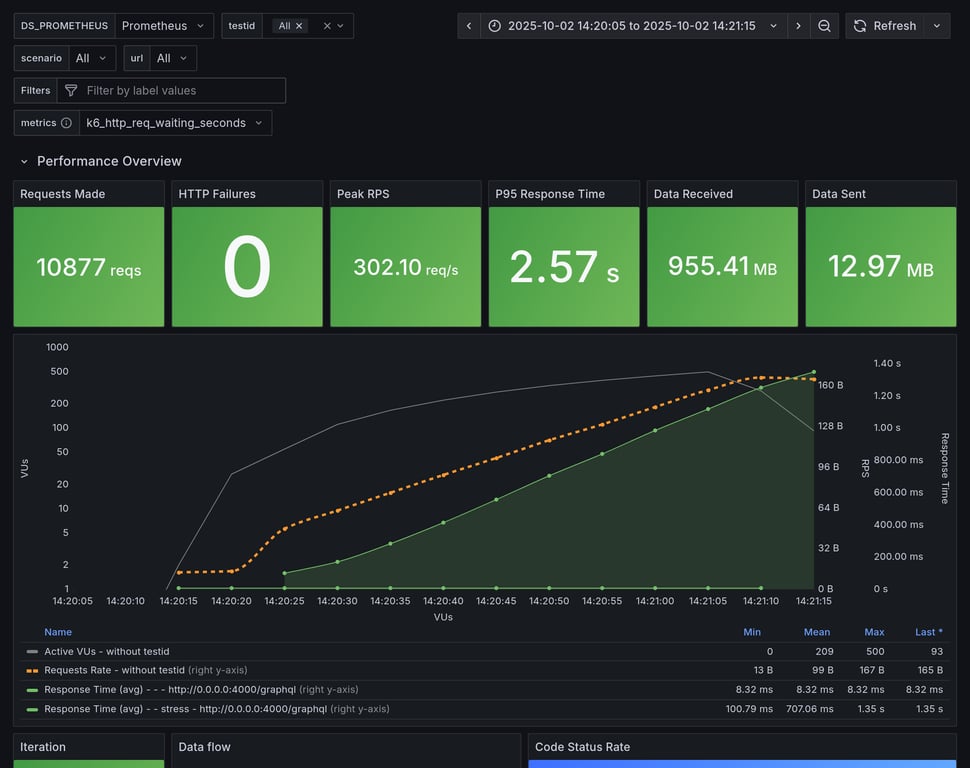Open the Prometheus data source dropdown
The width and height of the screenshot is (970, 768).
coord(164,26)
